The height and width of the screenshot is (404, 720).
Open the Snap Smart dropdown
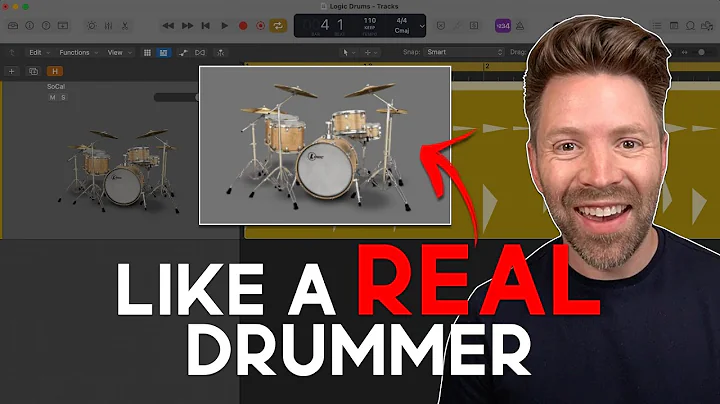pos(464,52)
